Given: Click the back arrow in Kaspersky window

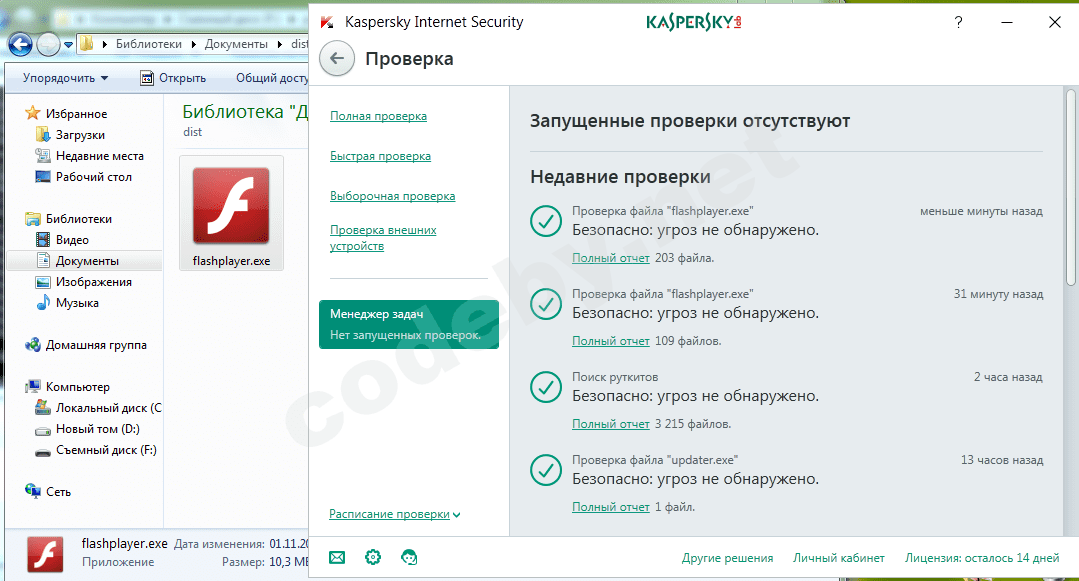Looking at the screenshot, I should 337,59.
